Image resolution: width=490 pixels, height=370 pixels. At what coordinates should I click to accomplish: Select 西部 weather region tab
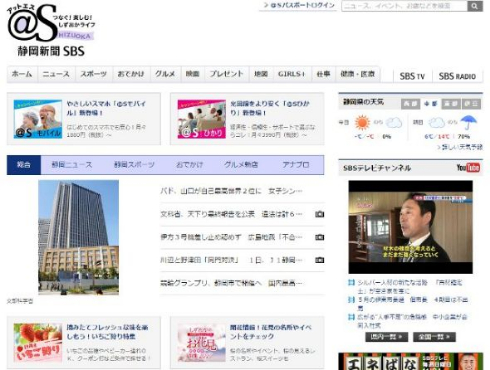[x=410, y=104]
